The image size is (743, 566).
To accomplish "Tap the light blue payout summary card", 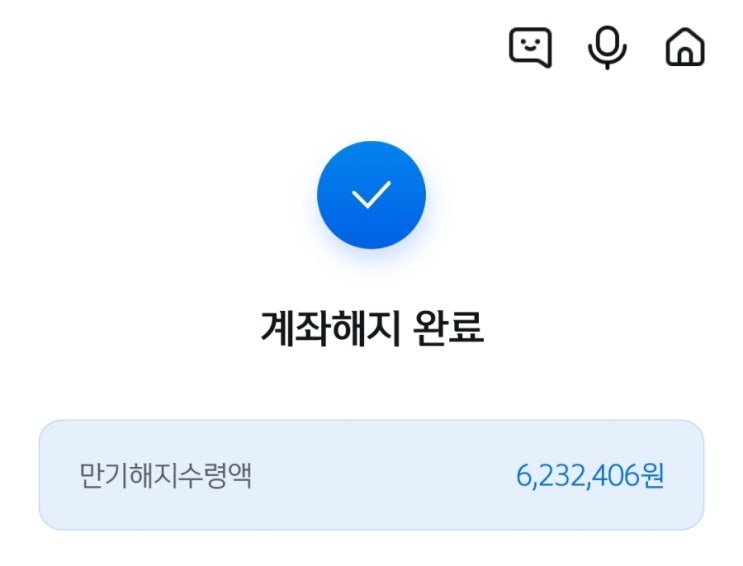I will 371,475.
